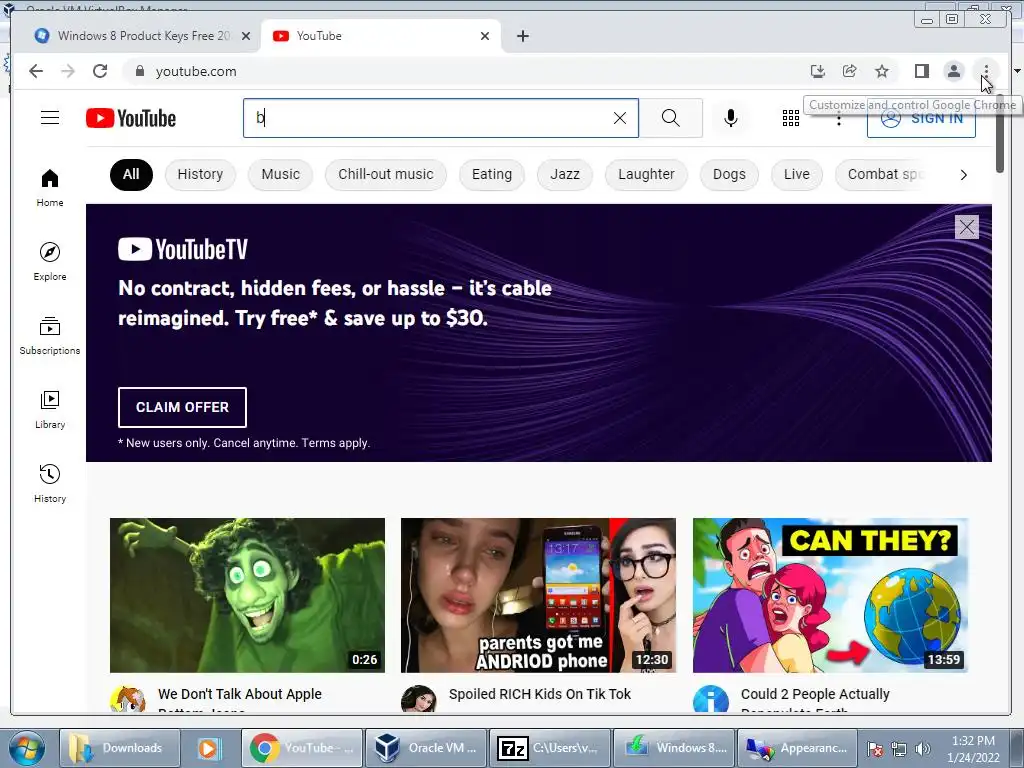View site info via the padlock icon
Screen dimensions: 1024x768
point(139,71)
